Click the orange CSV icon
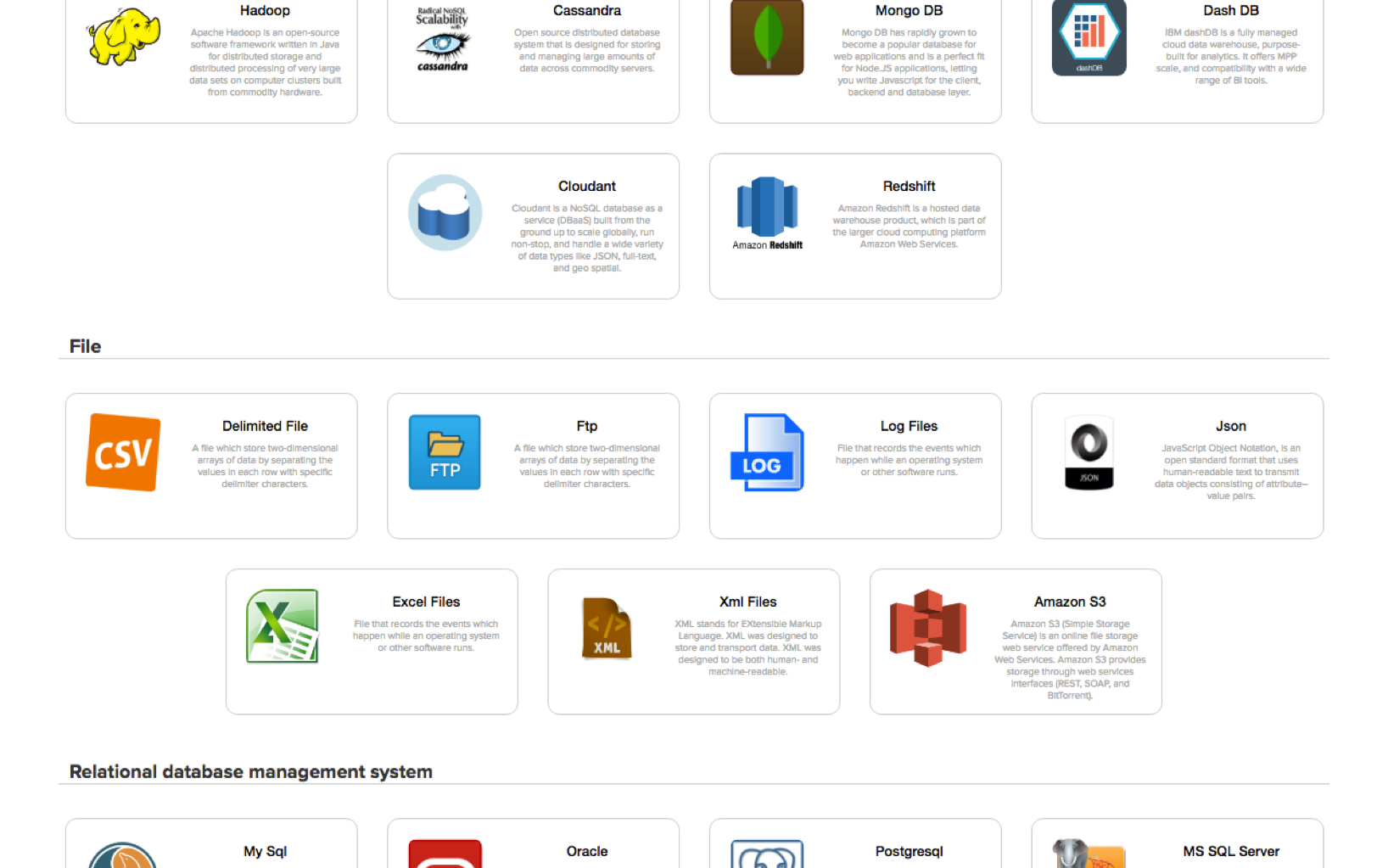Viewport: 1388px width, 868px height. [x=123, y=452]
